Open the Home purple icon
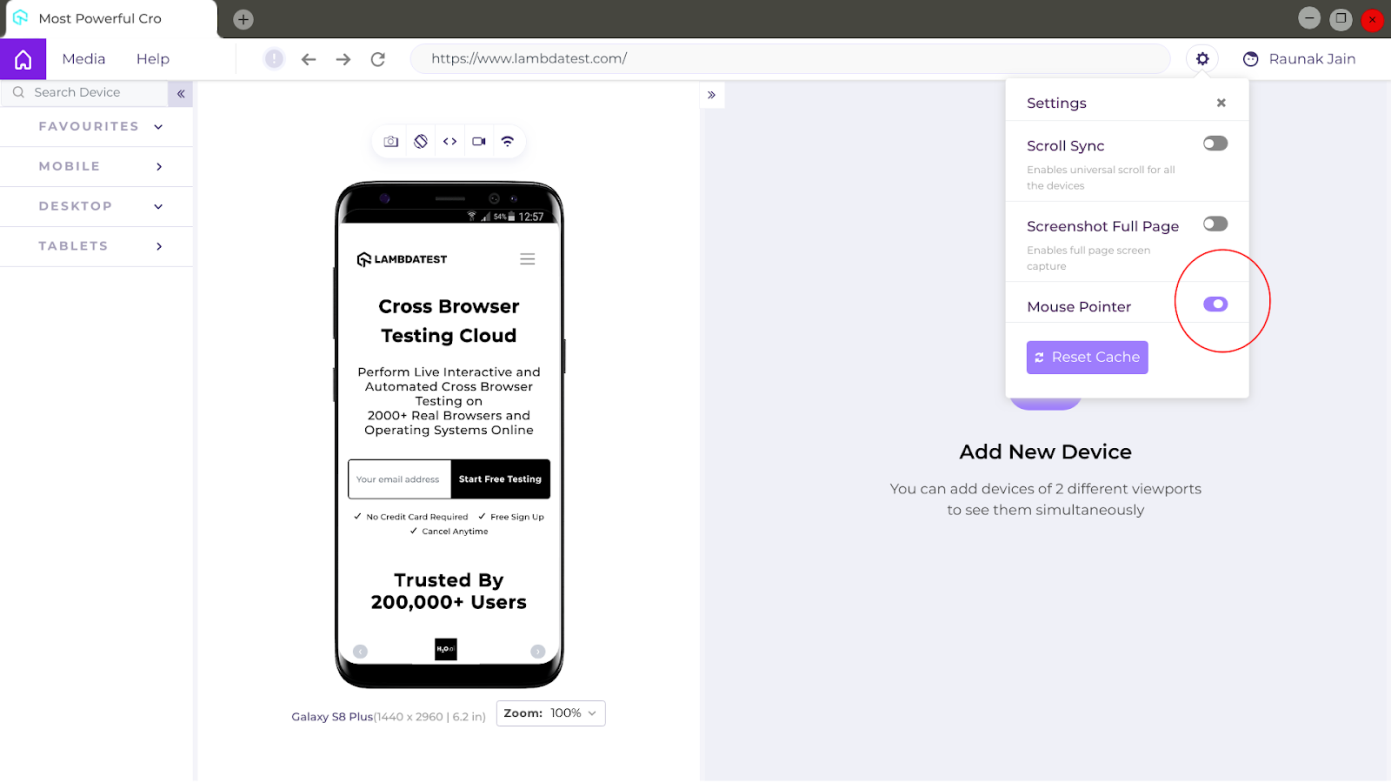This screenshot has height=783, width=1391. [x=23, y=59]
